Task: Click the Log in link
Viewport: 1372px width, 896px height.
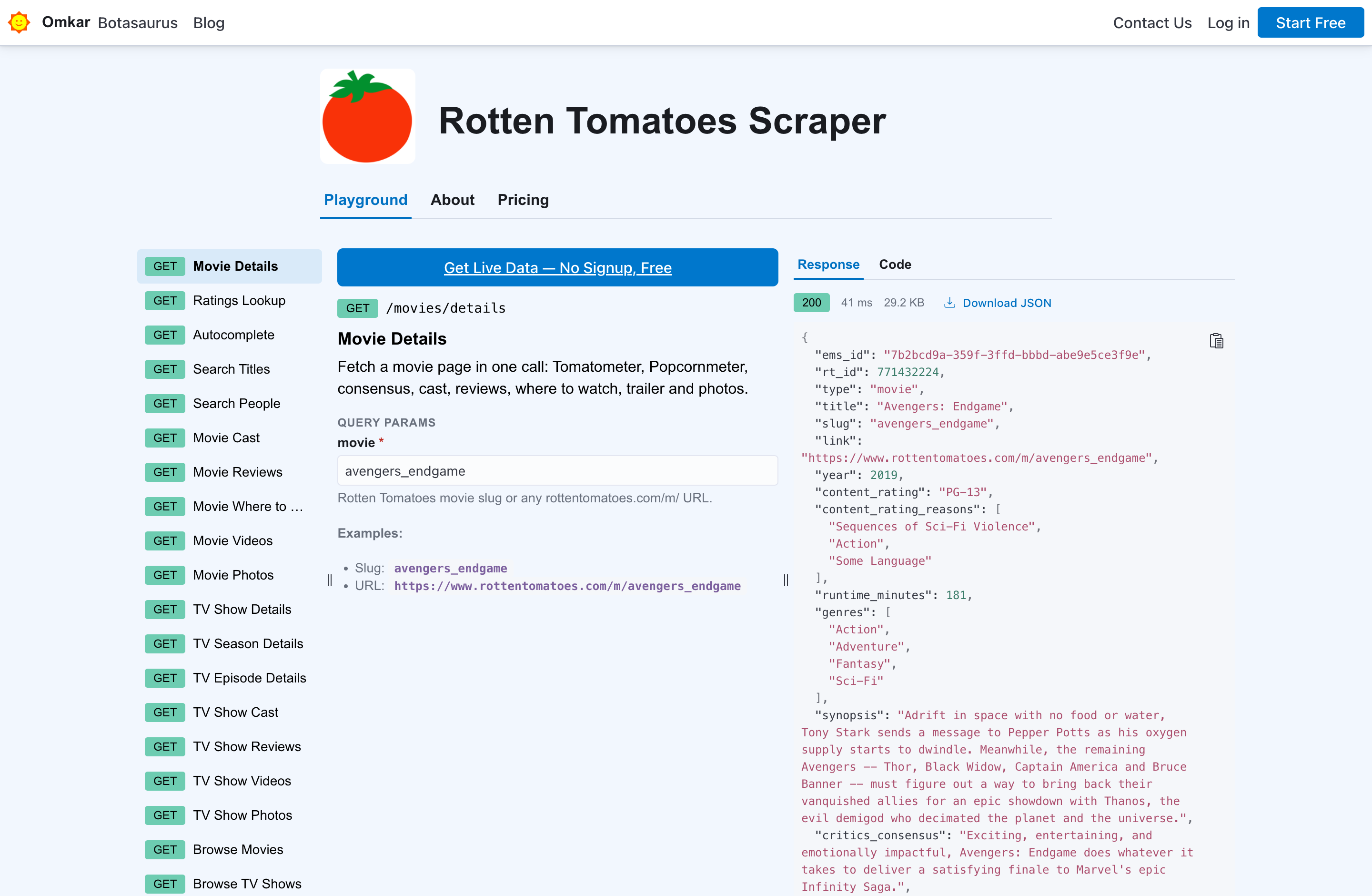Action: [x=1228, y=22]
